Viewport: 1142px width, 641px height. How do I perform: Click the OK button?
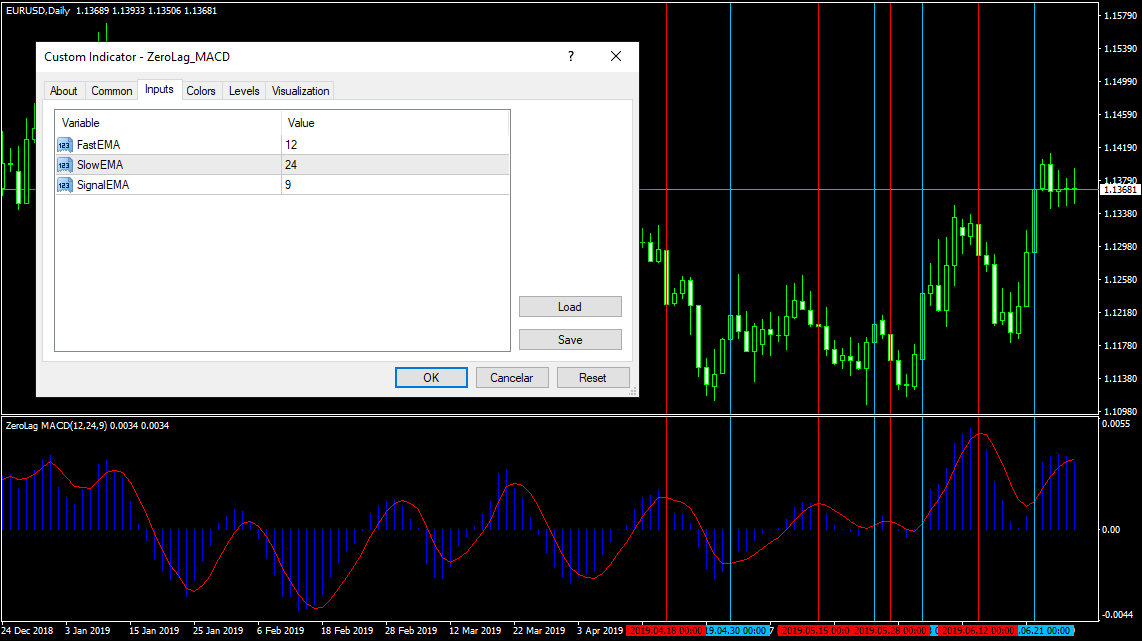(431, 377)
